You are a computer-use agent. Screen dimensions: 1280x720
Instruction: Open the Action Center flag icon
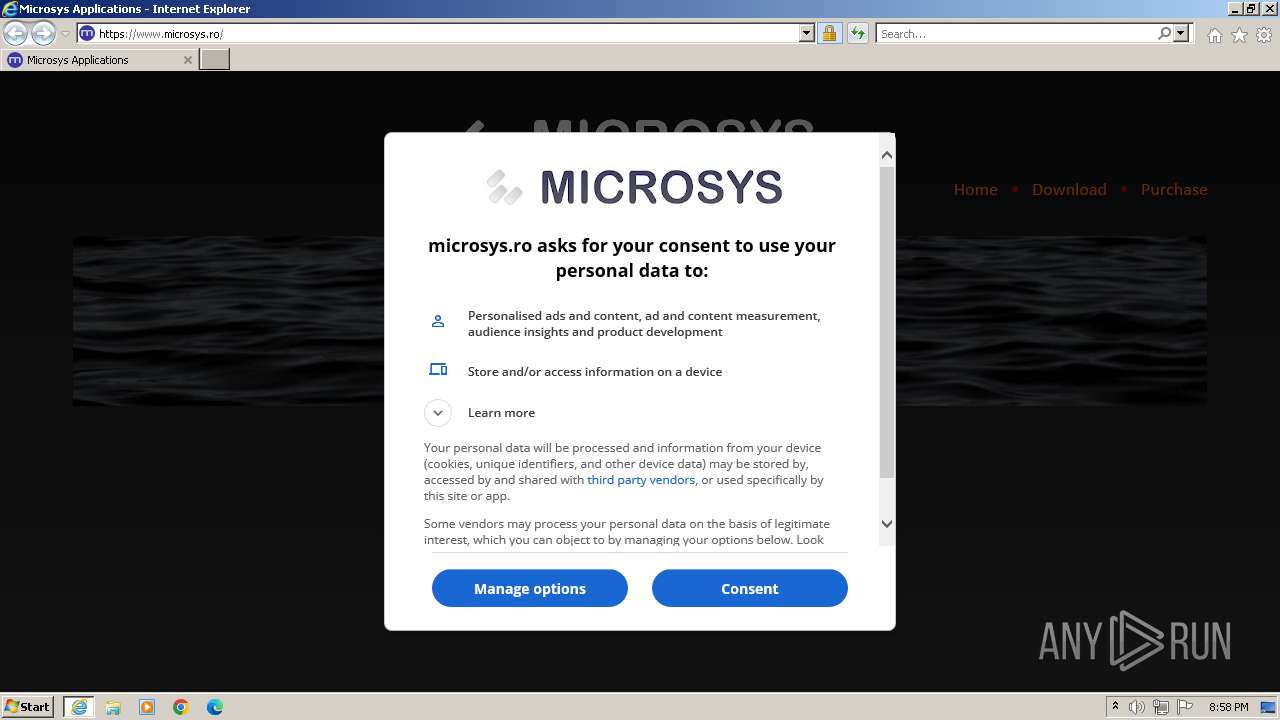[1185, 707]
